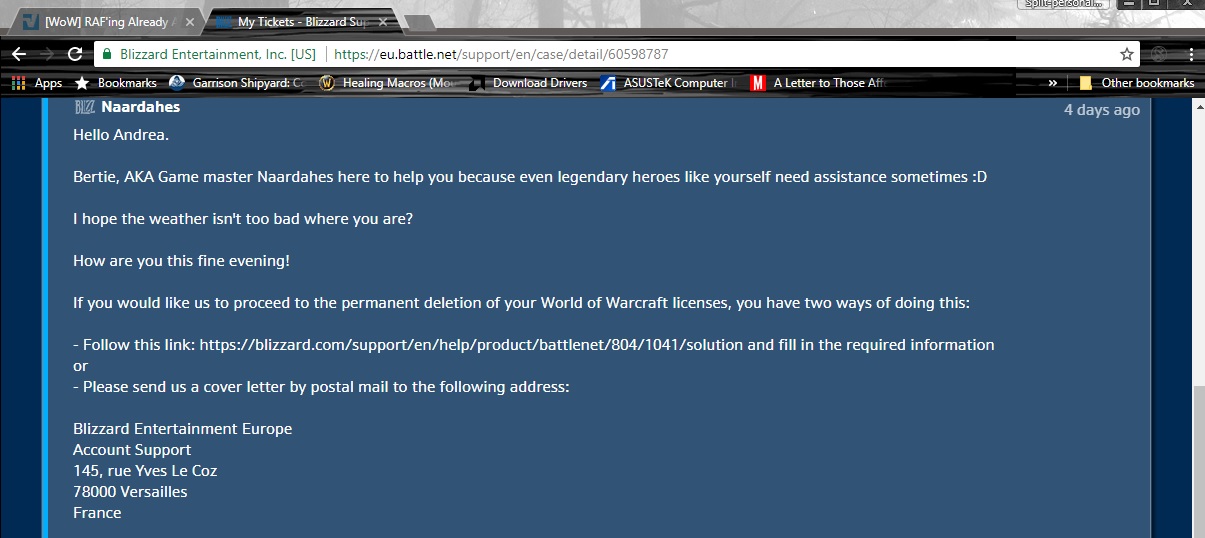Bookmark this page with the star icon
1205x538 pixels.
tap(1127, 54)
